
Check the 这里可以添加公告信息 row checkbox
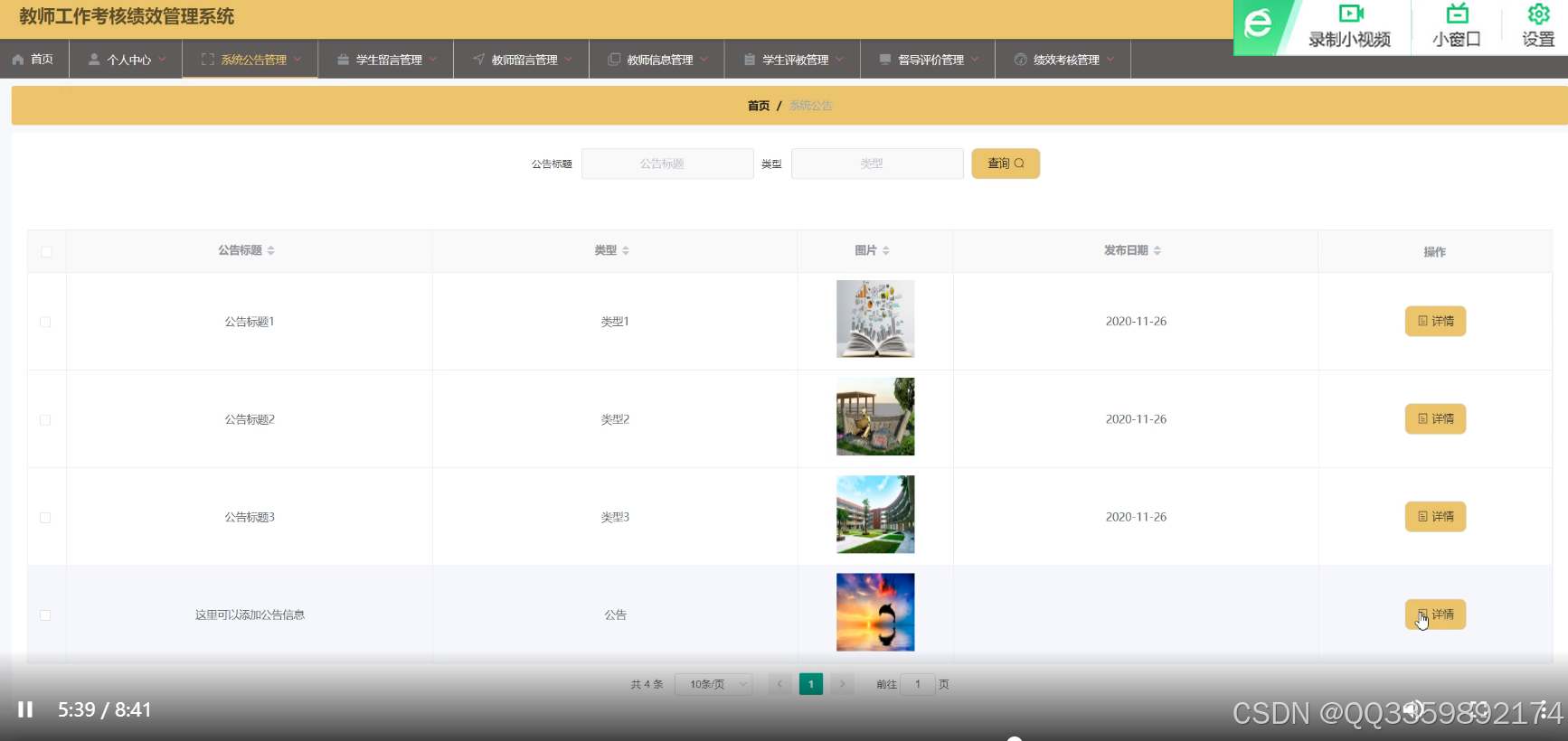click(45, 615)
